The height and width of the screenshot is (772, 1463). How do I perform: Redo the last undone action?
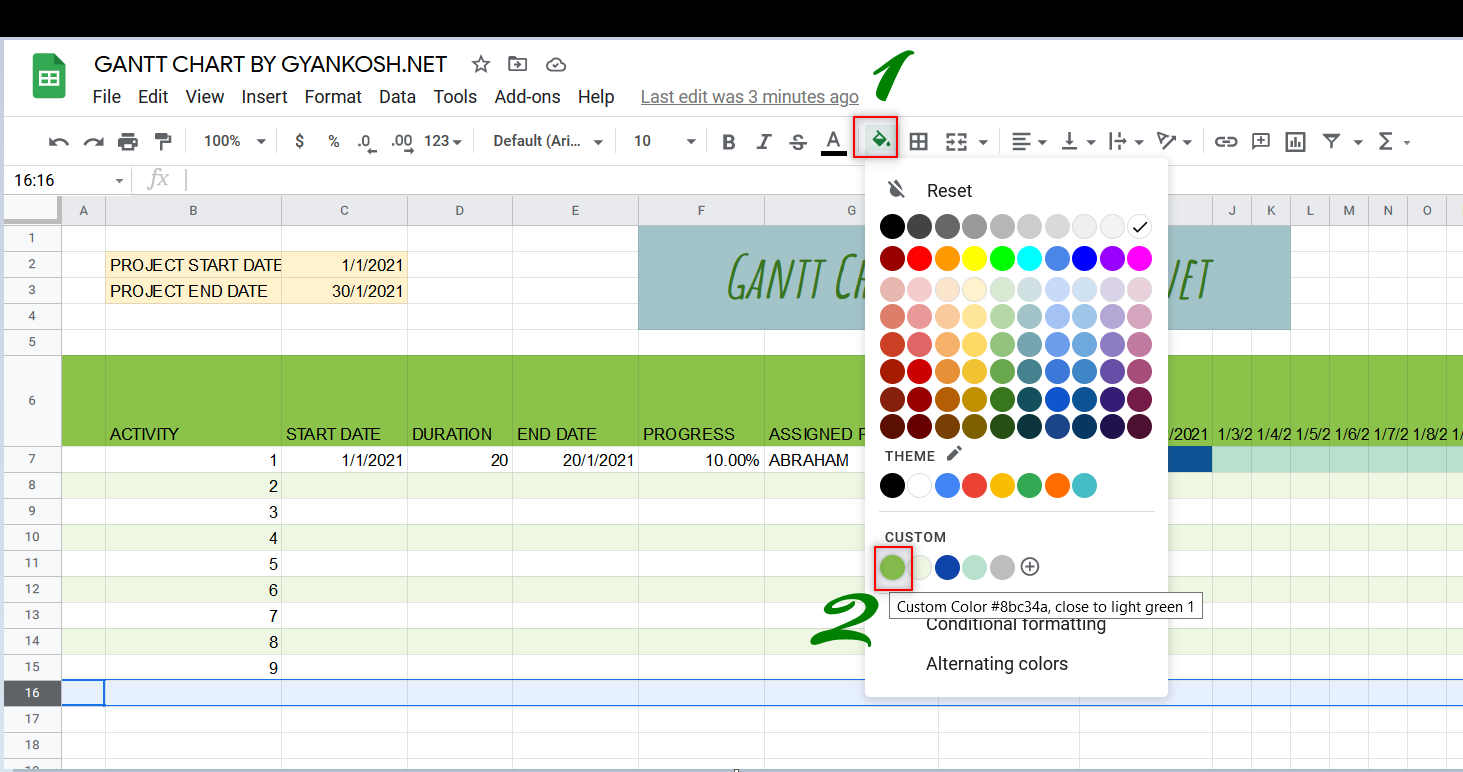tap(93, 141)
